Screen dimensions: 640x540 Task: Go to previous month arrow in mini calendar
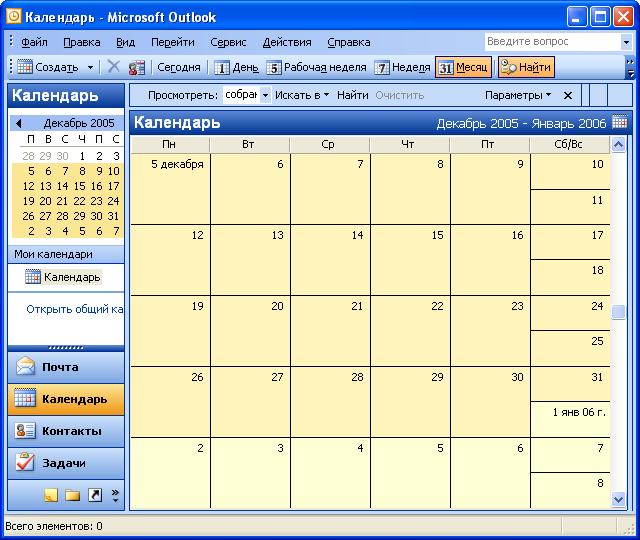tap(18, 123)
